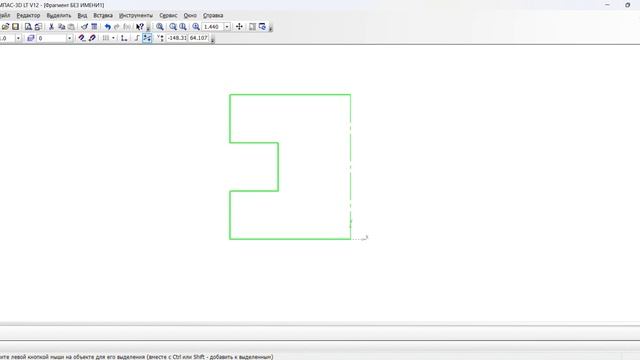This screenshot has width=640, height=360.
Task: Click the zoom scale value field 1.440
Action: [213, 27]
